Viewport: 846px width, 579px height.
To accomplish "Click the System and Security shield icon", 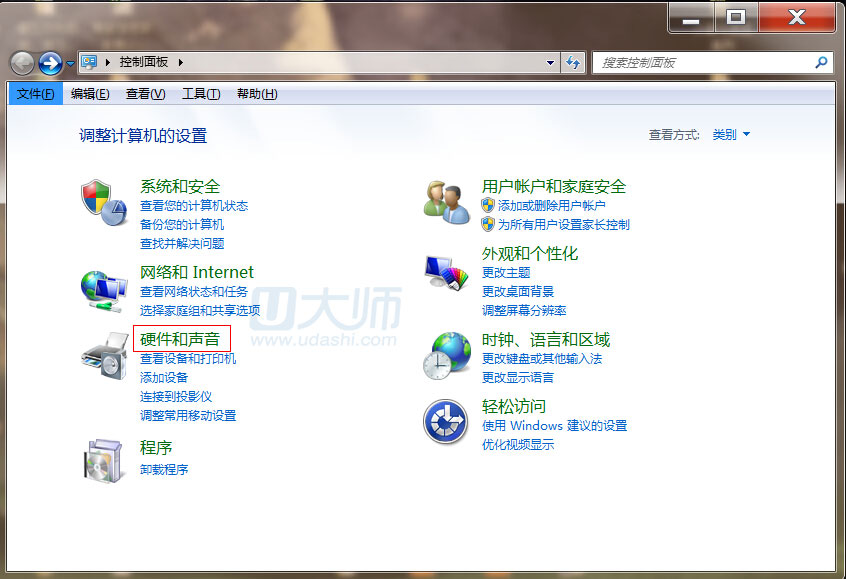I will pyautogui.click(x=104, y=203).
